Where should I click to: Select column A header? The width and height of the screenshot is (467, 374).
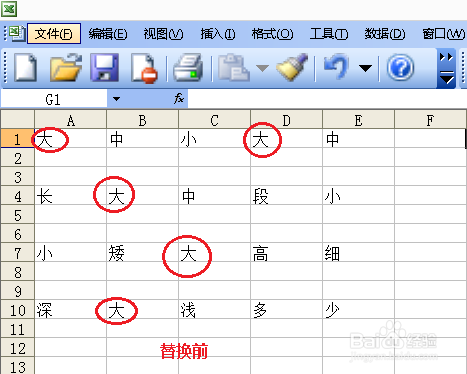[x=70, y=120]
